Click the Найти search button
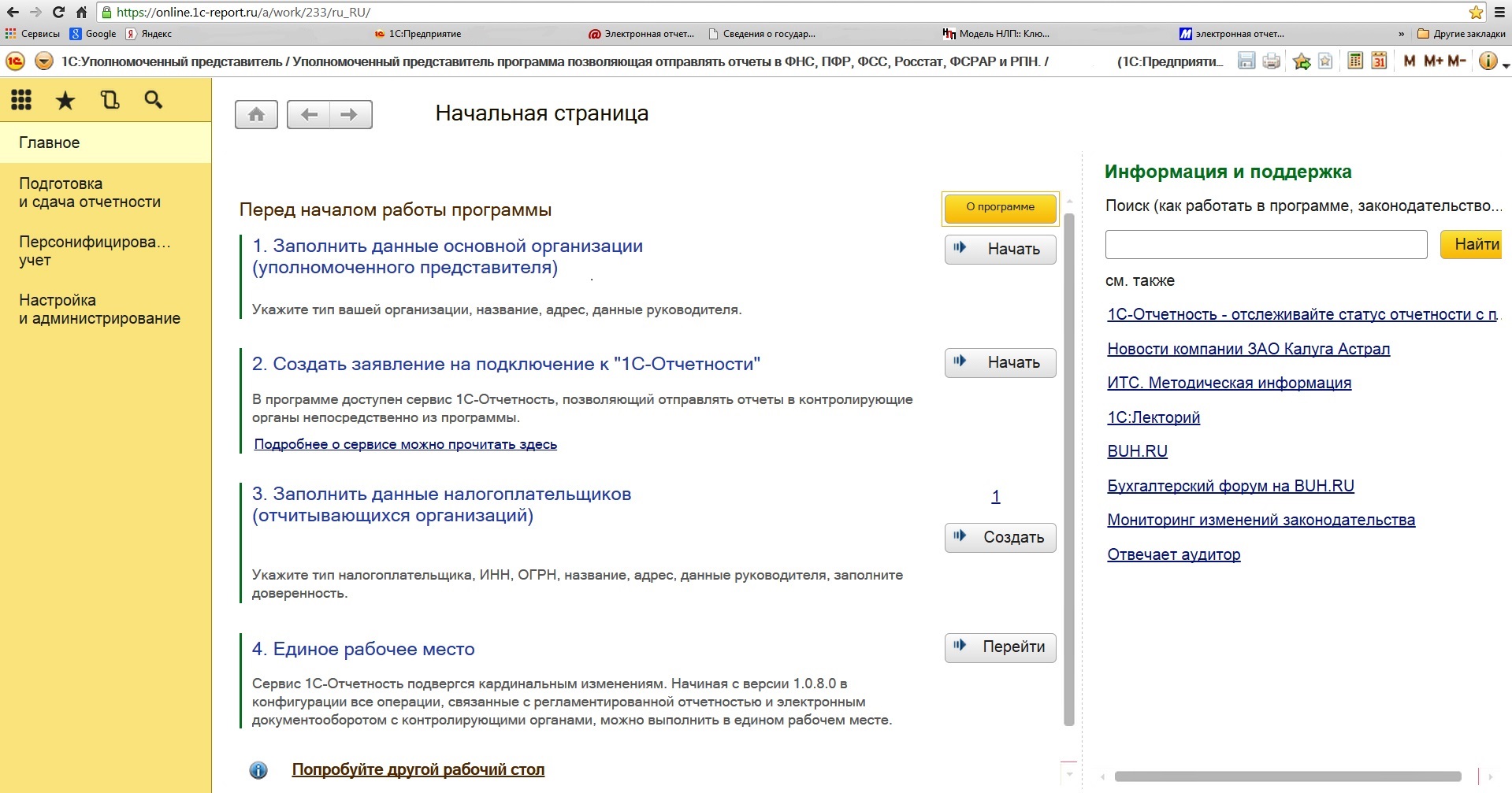This screenshot has height=793, width=1512. [1471, 244]
